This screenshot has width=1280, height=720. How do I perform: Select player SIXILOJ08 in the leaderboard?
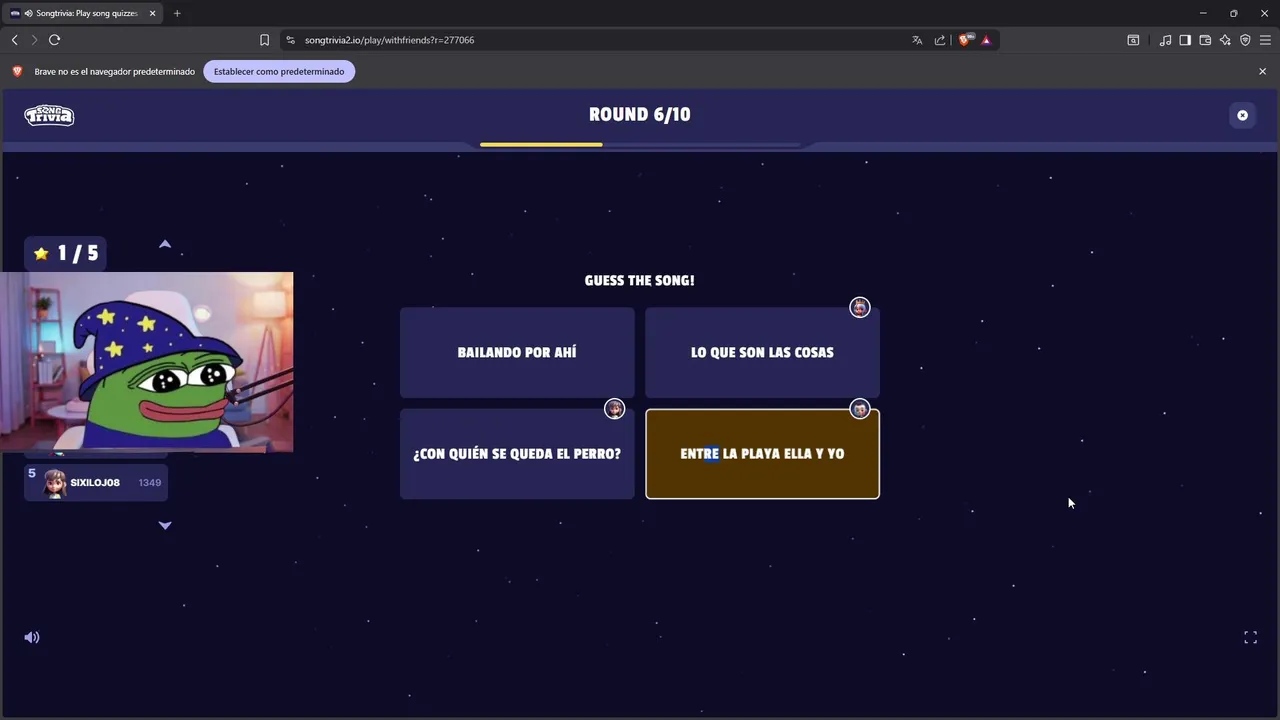click(96, 483)
